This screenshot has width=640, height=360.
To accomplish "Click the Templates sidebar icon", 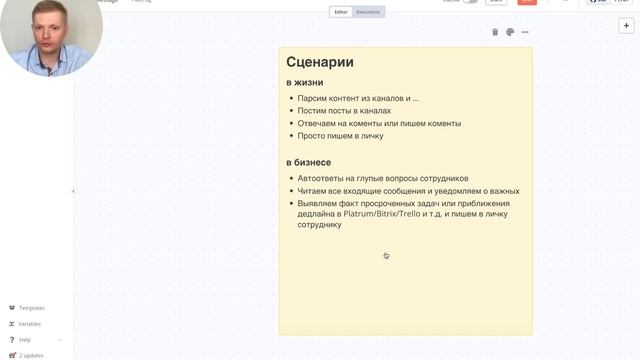I will 12,308.
